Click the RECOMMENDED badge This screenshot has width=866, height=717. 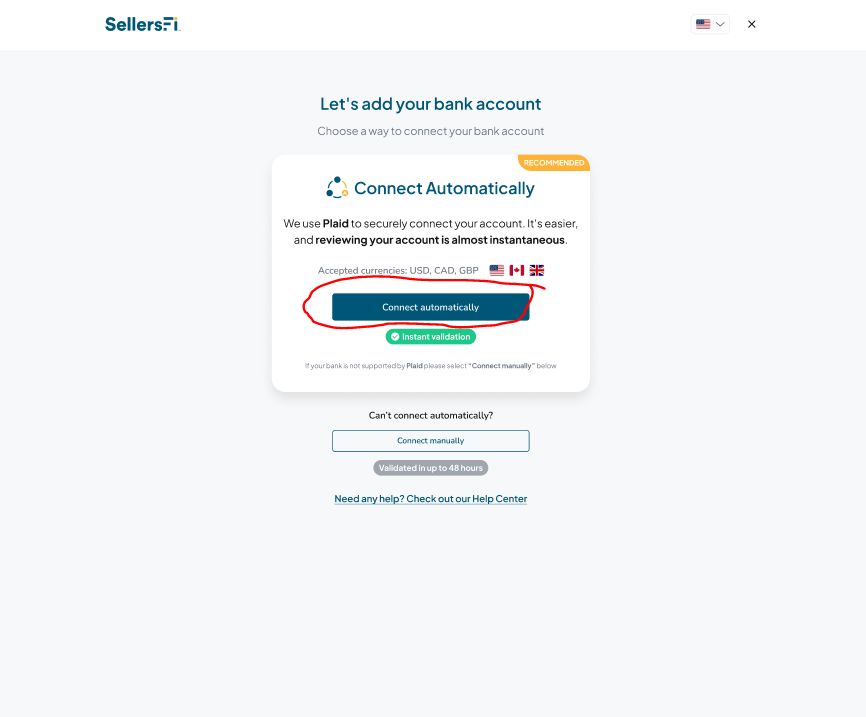(x=553, y=163)
